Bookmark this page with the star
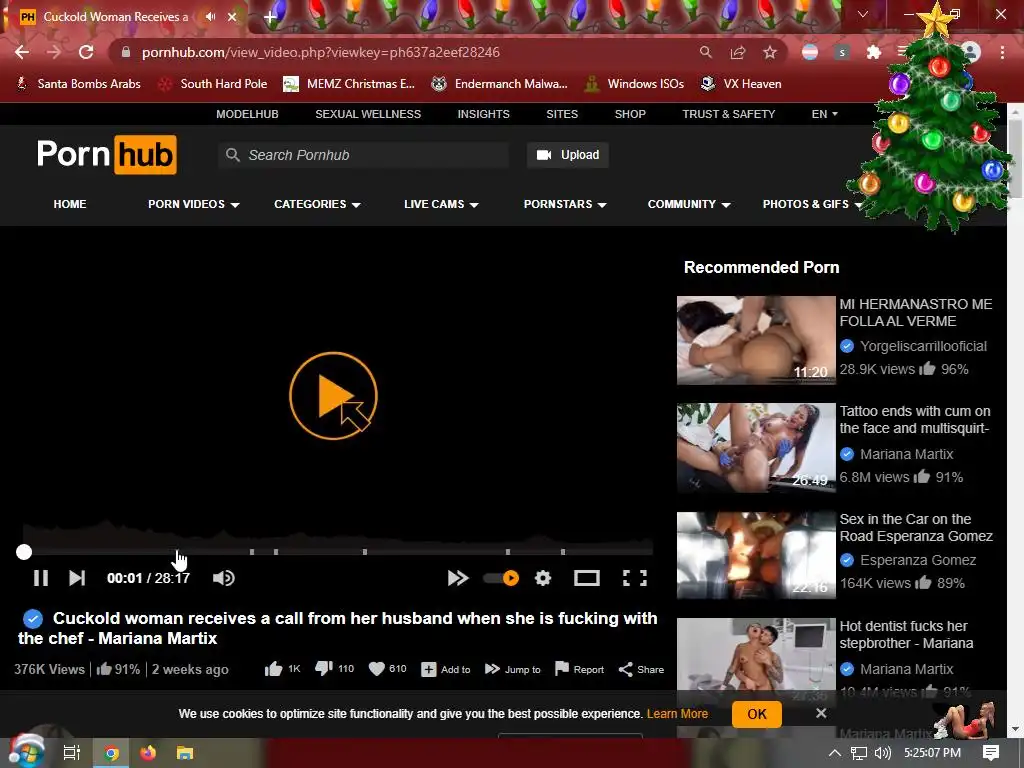The height and width of the screenshot is (768, 1024). 770,52
